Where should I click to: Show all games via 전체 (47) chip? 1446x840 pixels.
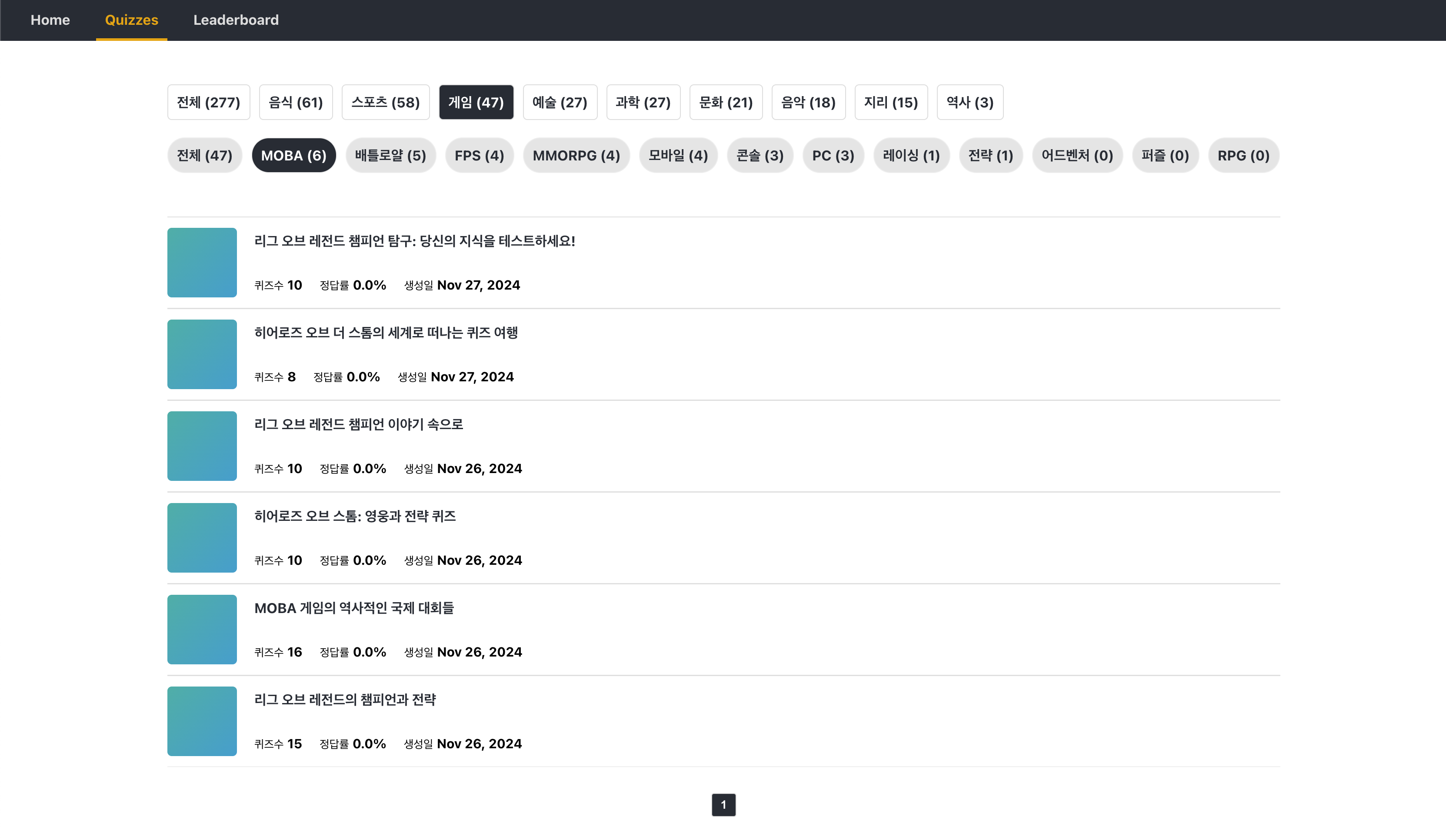coord(204,156)
